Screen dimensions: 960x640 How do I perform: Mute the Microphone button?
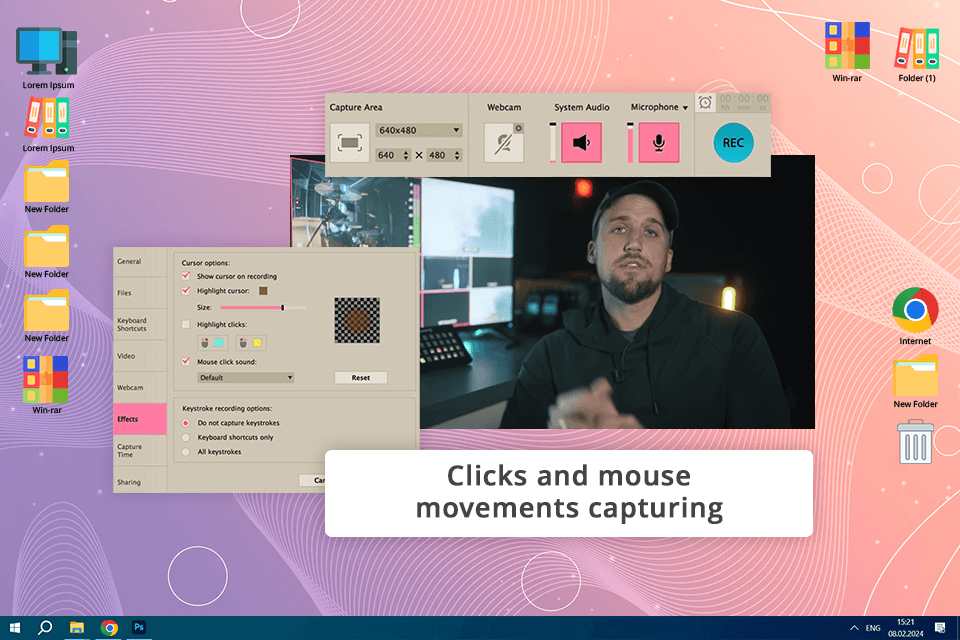click(658, 143)
